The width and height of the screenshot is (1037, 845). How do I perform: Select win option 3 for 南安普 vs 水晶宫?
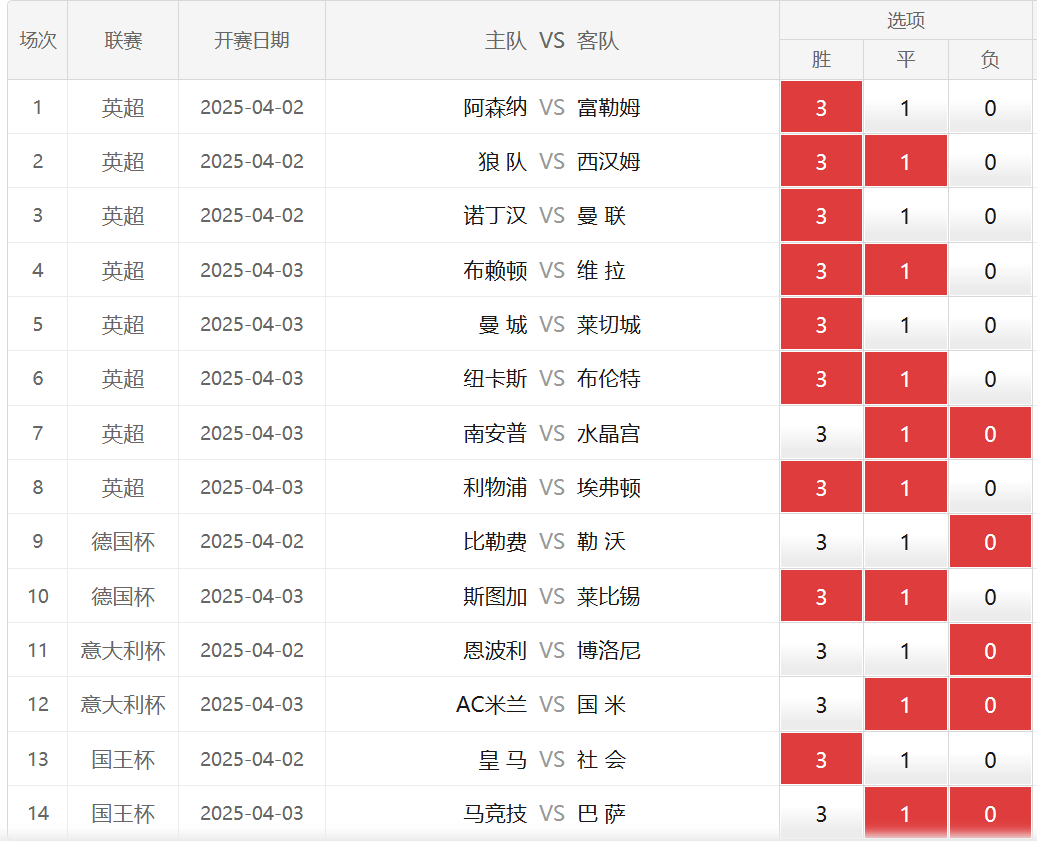coord(821,433)
